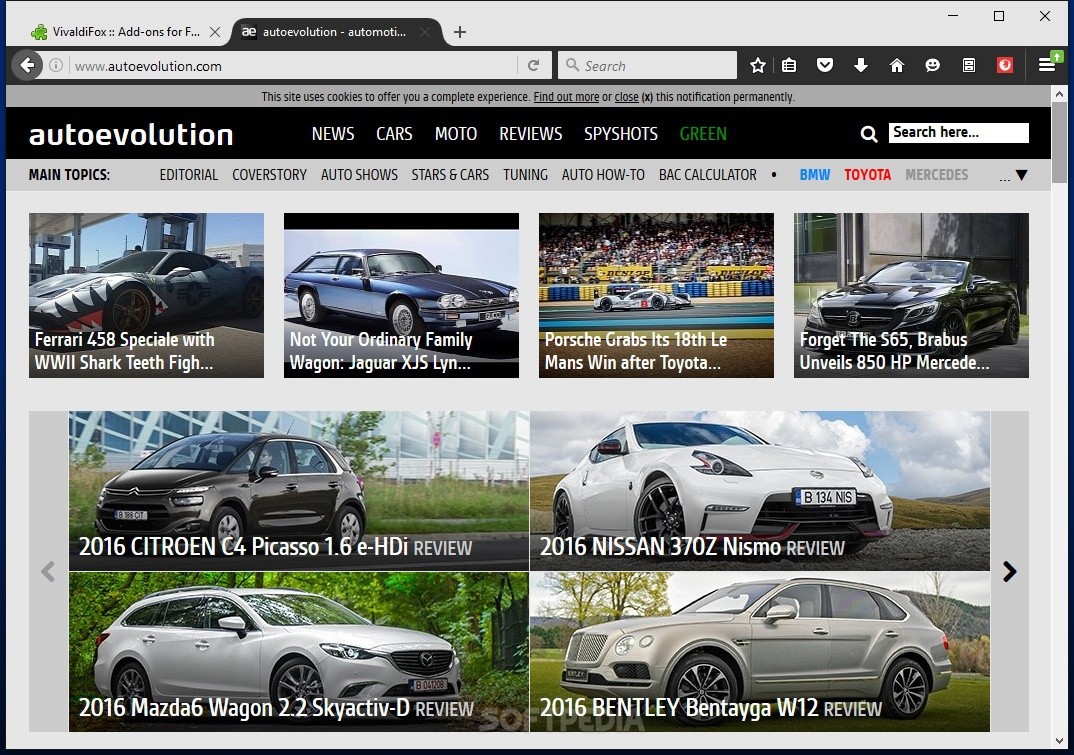1074x755 pixels.
Task: Click the autoevolution site search magnifier
Action: click(x=869, y=134)
